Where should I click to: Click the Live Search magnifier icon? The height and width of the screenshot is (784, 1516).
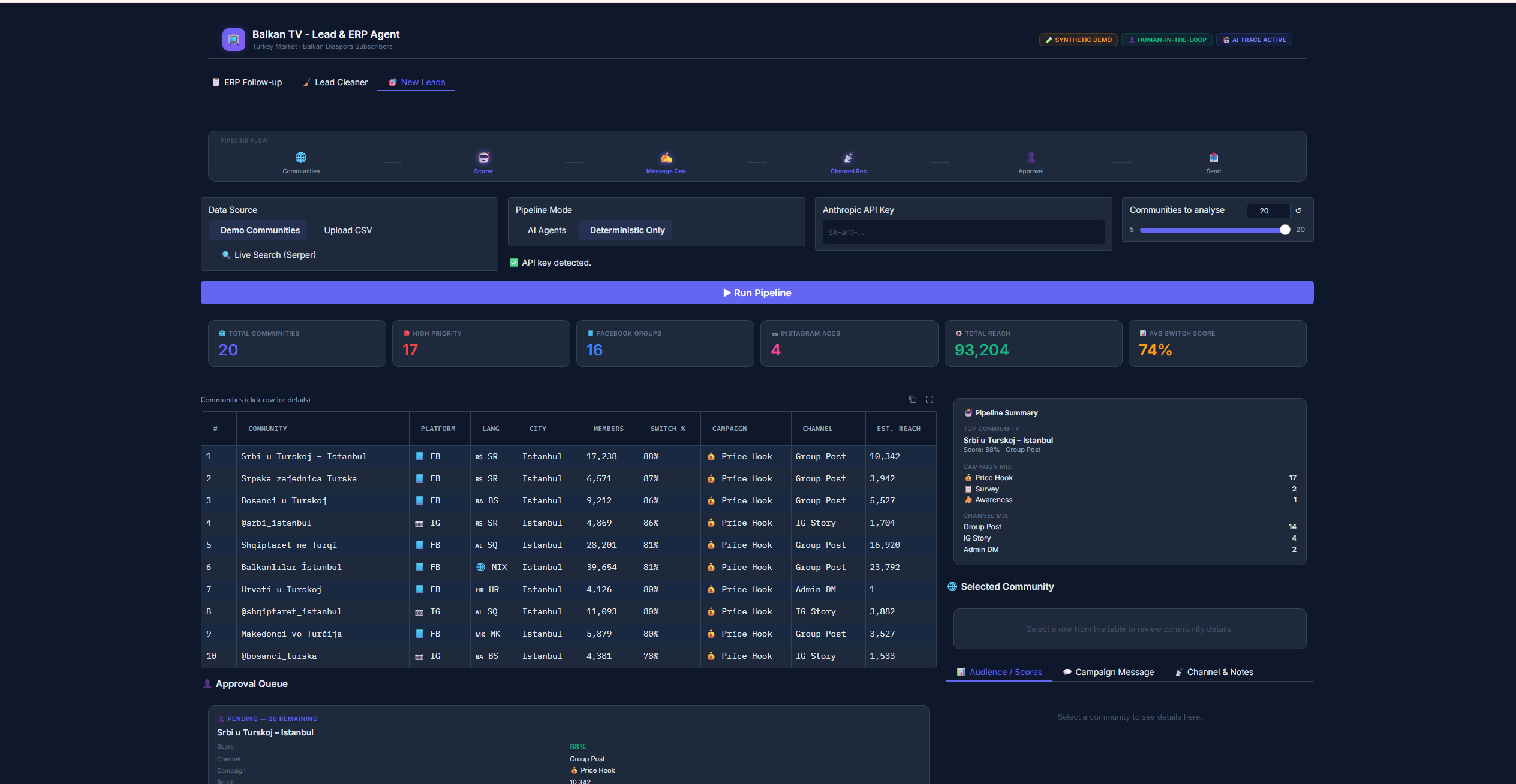point(226,255)
